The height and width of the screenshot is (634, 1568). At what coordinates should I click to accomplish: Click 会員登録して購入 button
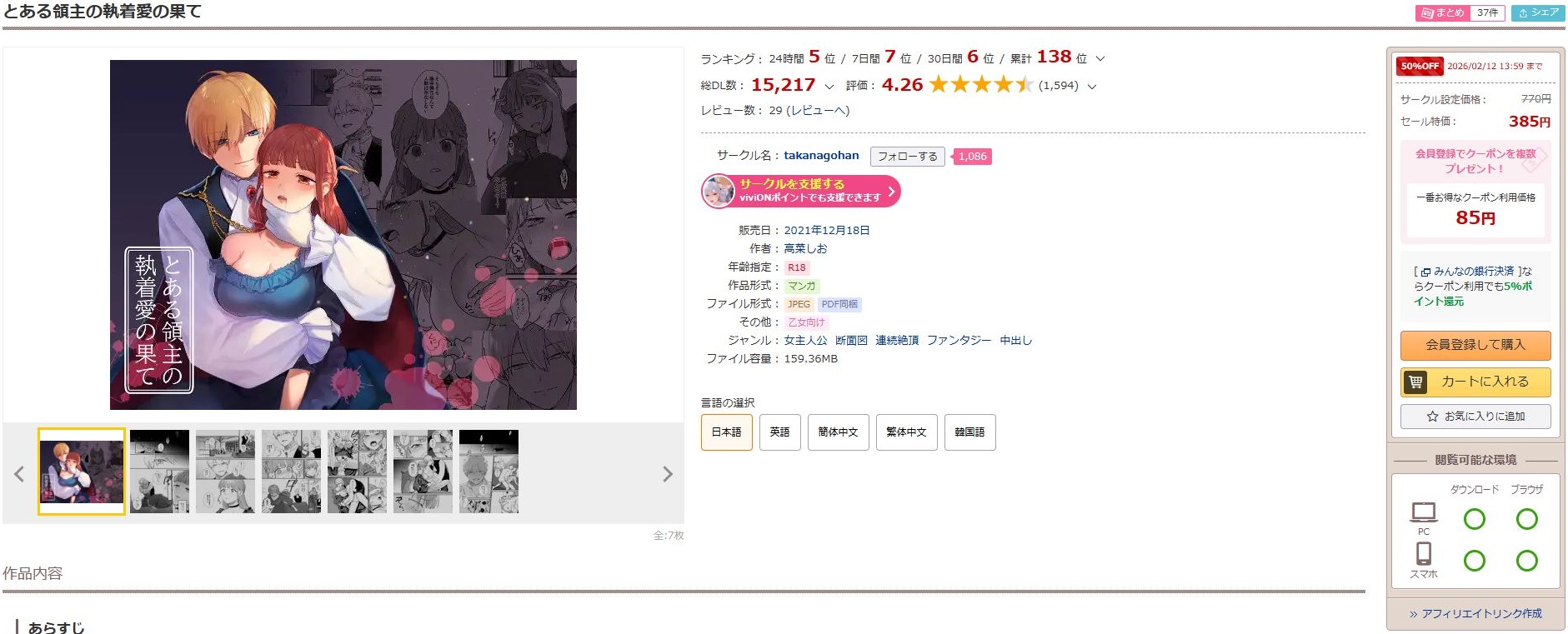(1475, 345)
